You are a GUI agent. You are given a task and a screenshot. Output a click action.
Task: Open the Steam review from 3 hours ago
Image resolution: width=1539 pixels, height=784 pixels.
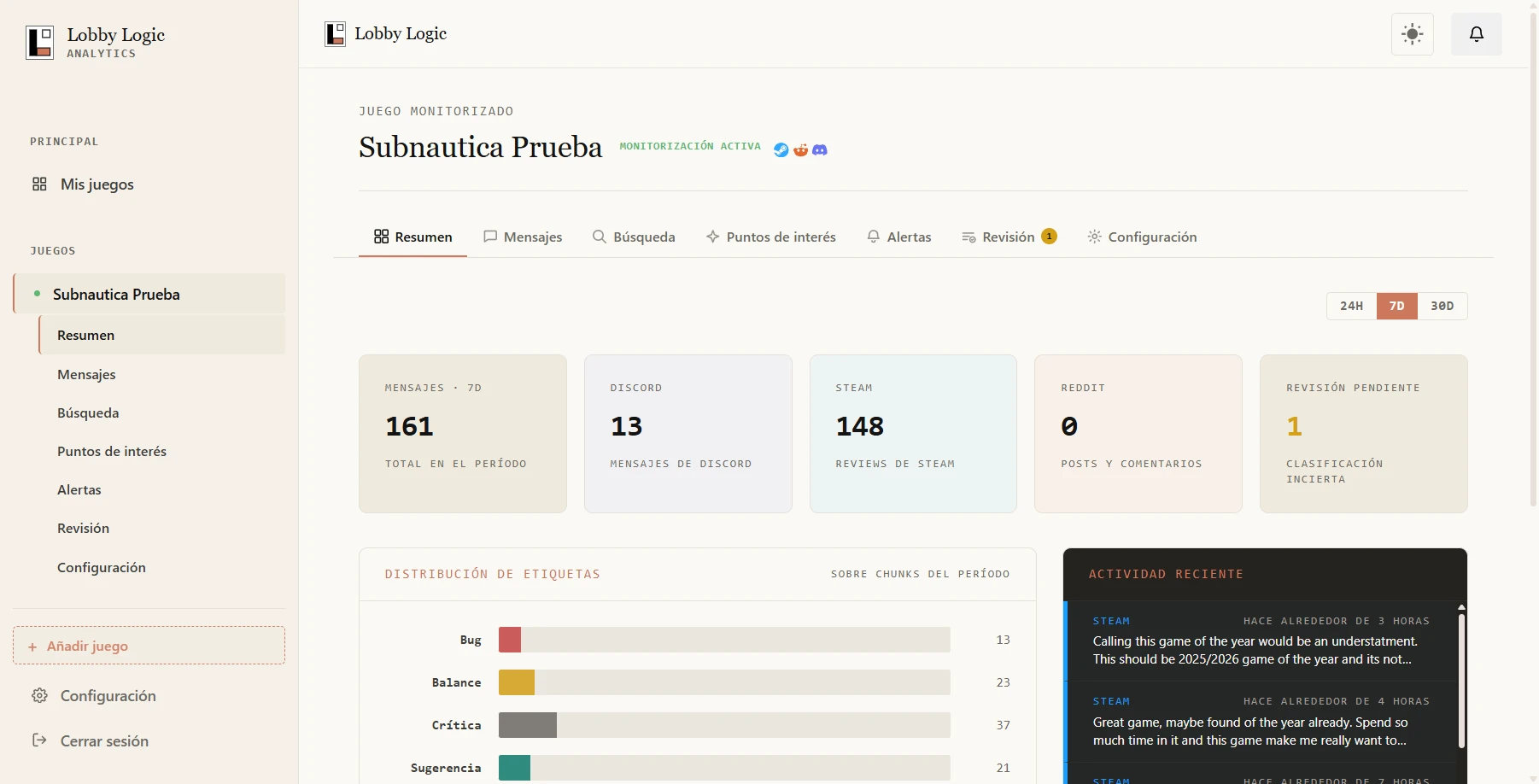(x=1261, y=641)
